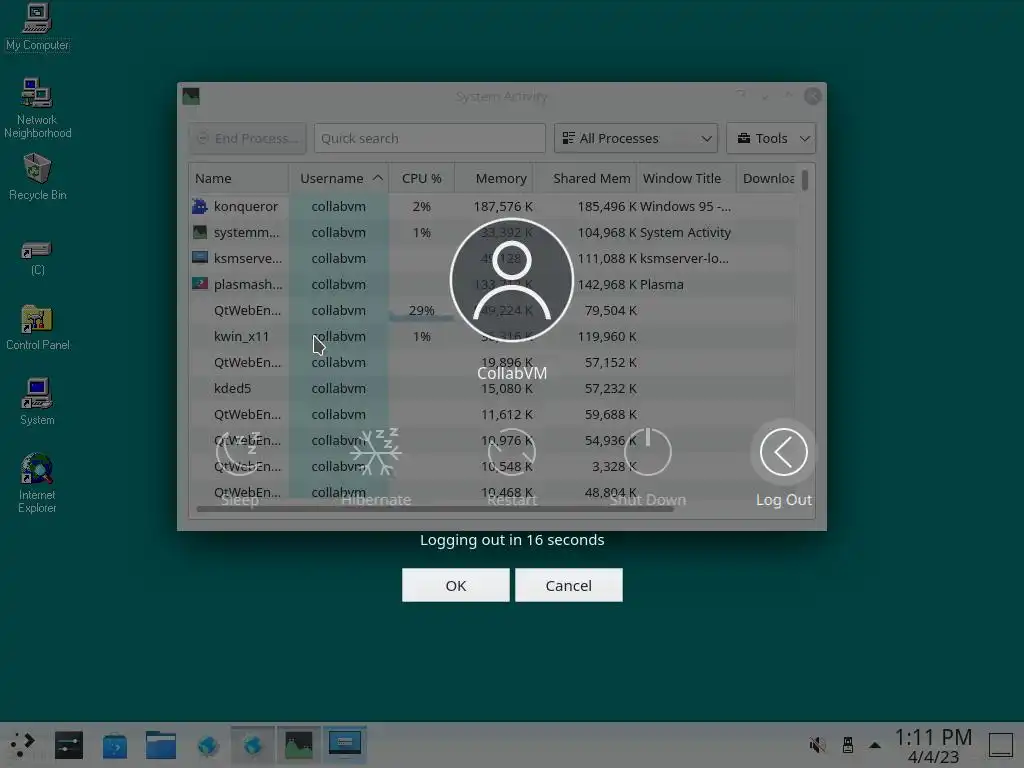Focus the Quick search field
The image size is (1024, 768).
[430, 138]
